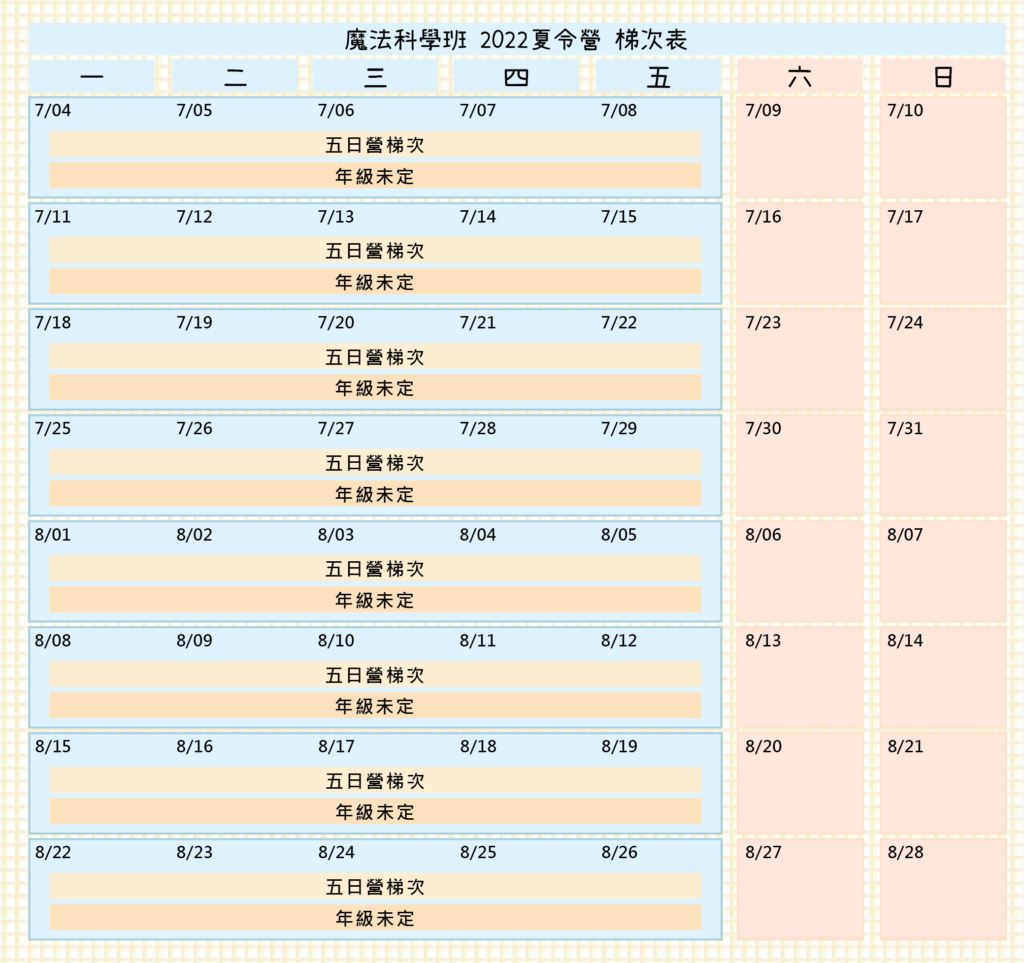Click 五日營梯次 bar in the 7/18 week
This screenshot has width=1024, height=963.
[x=376, y=356]
